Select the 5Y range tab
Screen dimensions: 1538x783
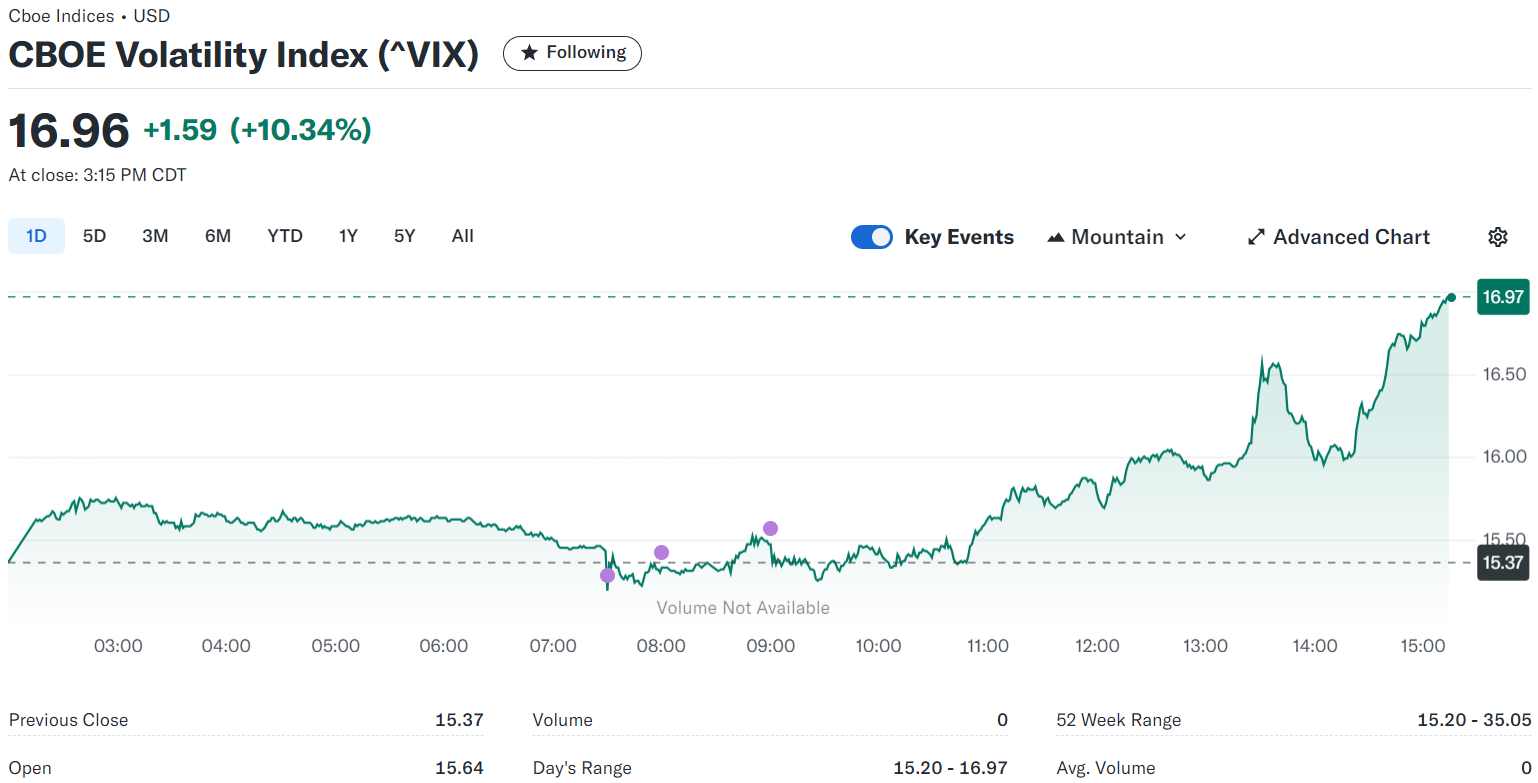click(404, 236)
